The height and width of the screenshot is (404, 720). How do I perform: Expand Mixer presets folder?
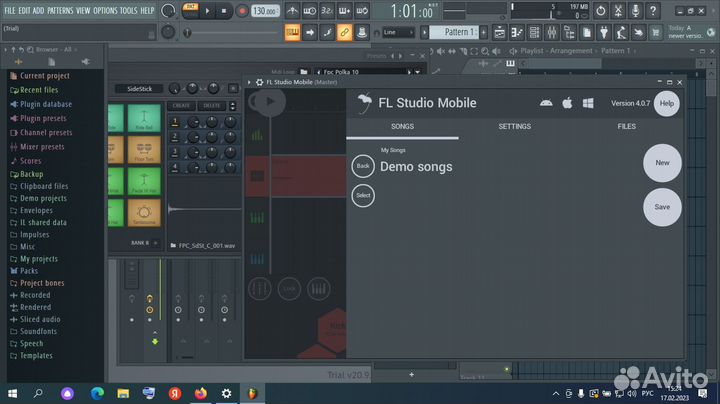tap(42, 147)
